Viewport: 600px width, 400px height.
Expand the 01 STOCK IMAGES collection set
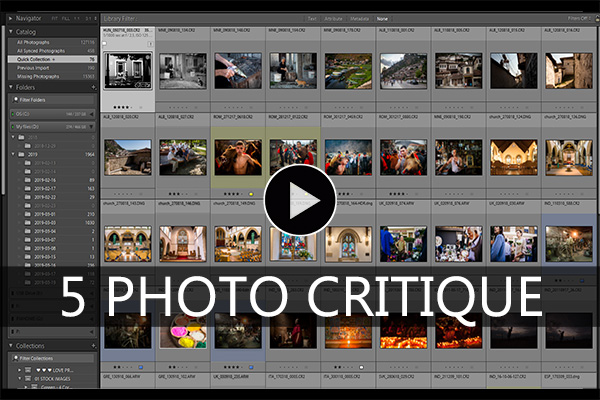coord(22,381)
